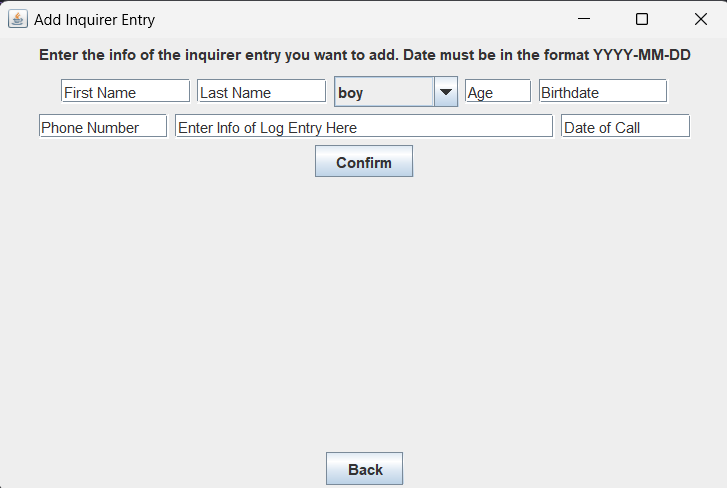
Task: Click the Java coffee cup window icon
Action: (x=18, y=19)
